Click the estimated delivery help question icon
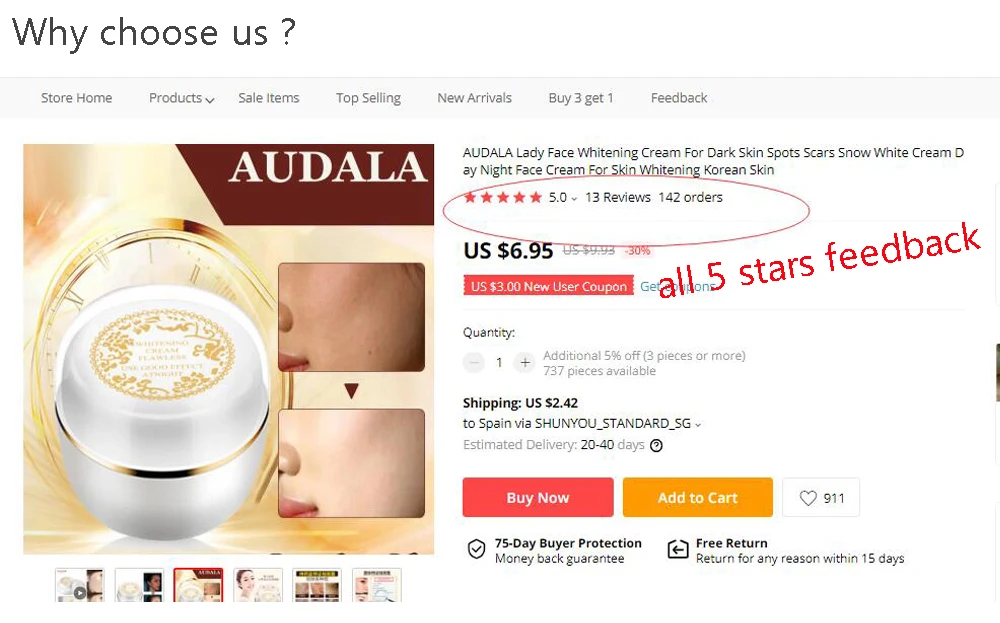The height and width of the screenshot is (623, 1000). 656,446
